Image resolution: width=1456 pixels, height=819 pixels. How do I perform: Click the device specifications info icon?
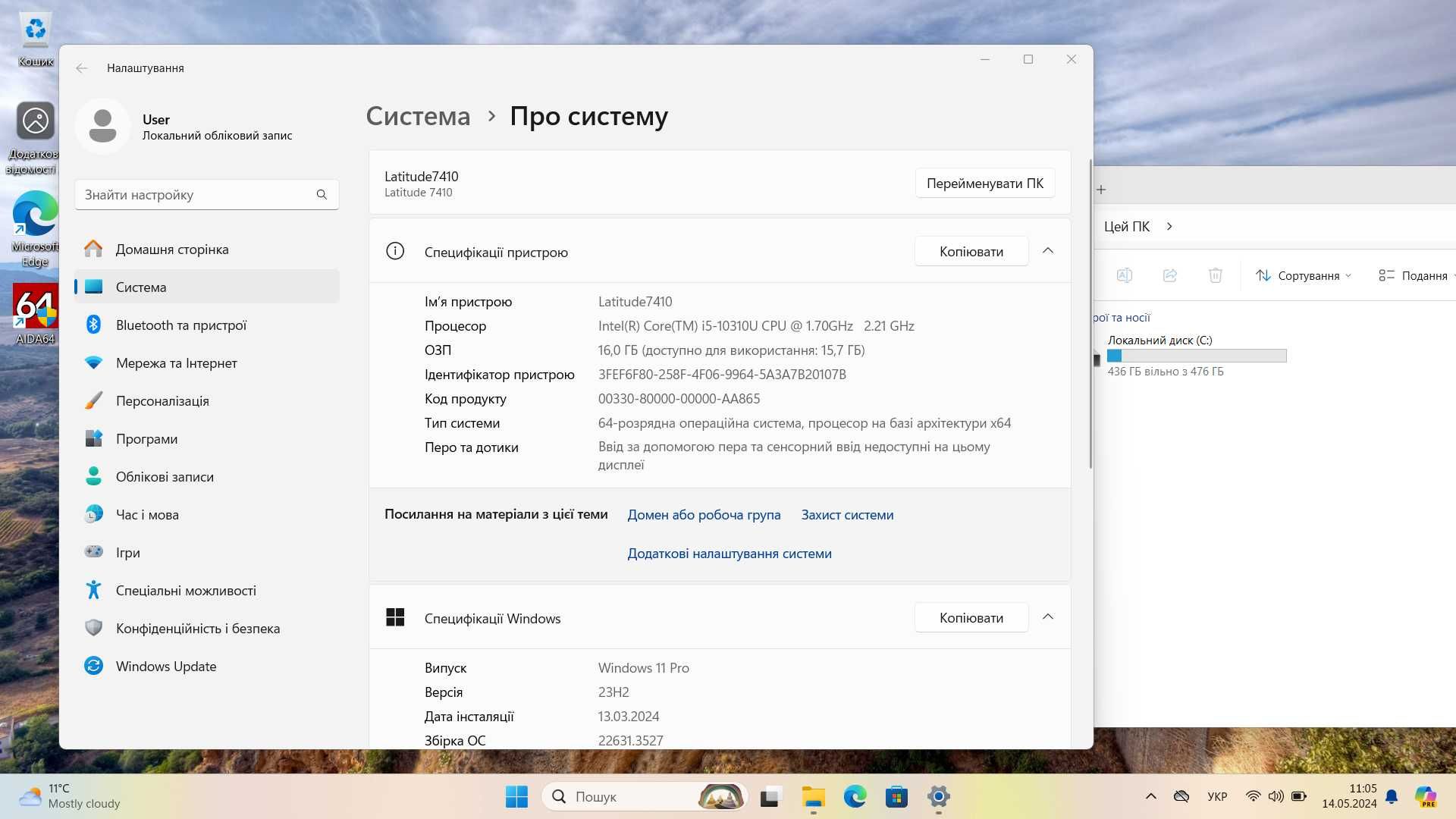pyautogui.click(x=395, y=251)
